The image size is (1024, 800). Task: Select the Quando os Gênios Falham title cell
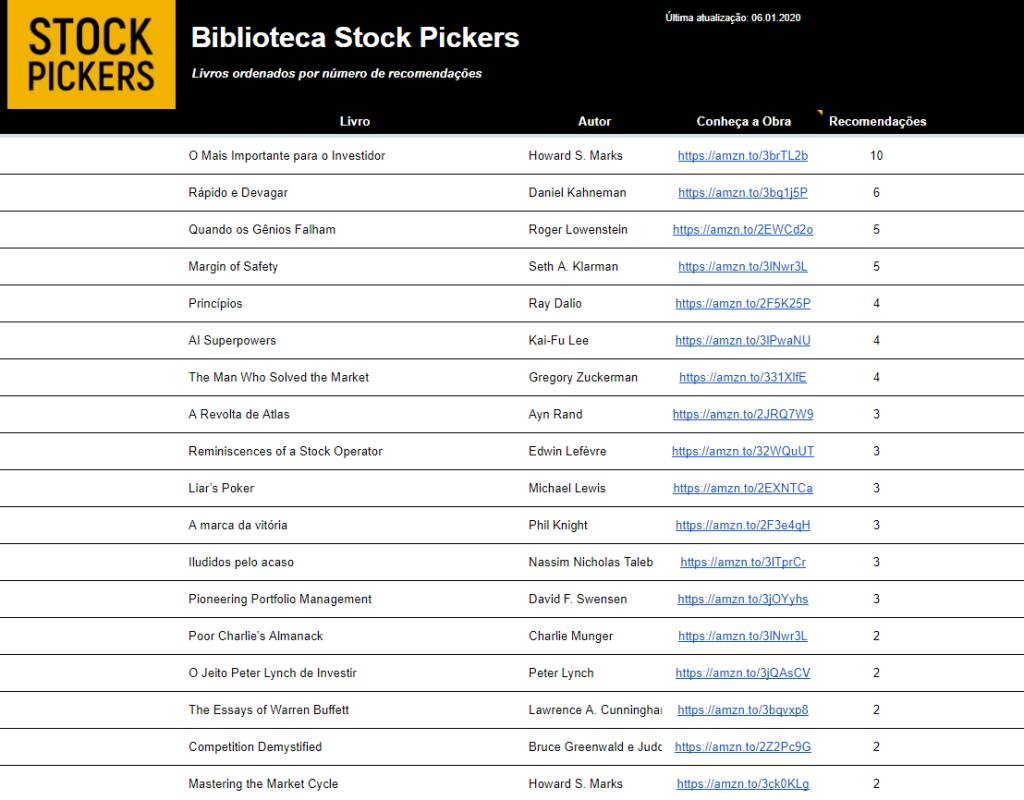(x=262, y=230)
